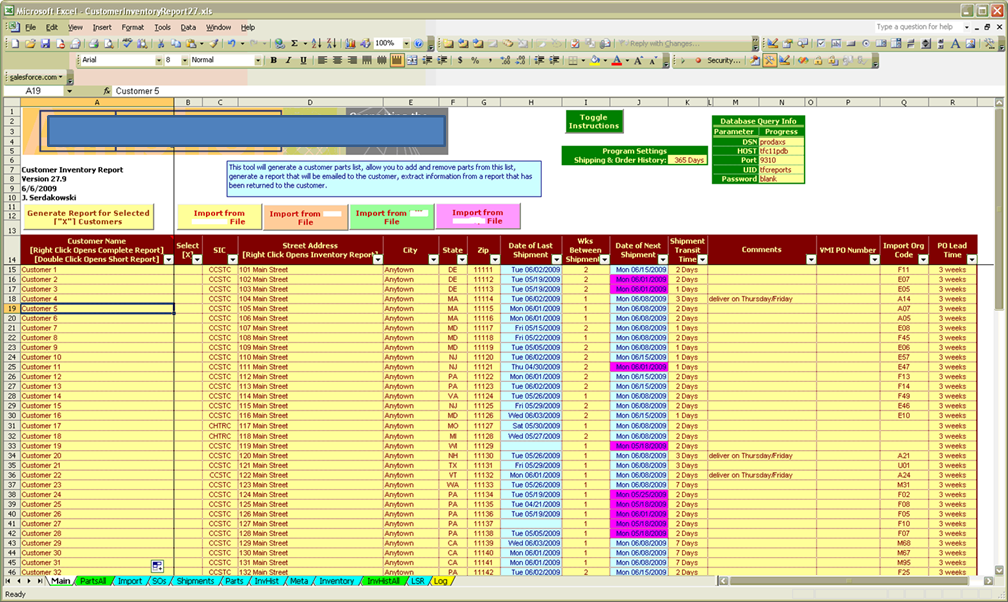1008x602 pixels.
Task: Click the Print Preview icon
Action: click(x=109, y=44)
